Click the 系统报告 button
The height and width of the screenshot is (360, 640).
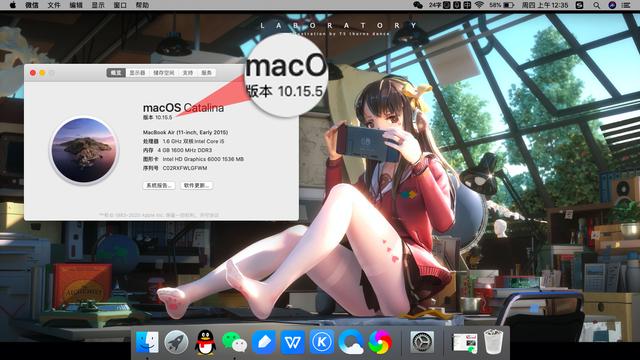(159, 185)
